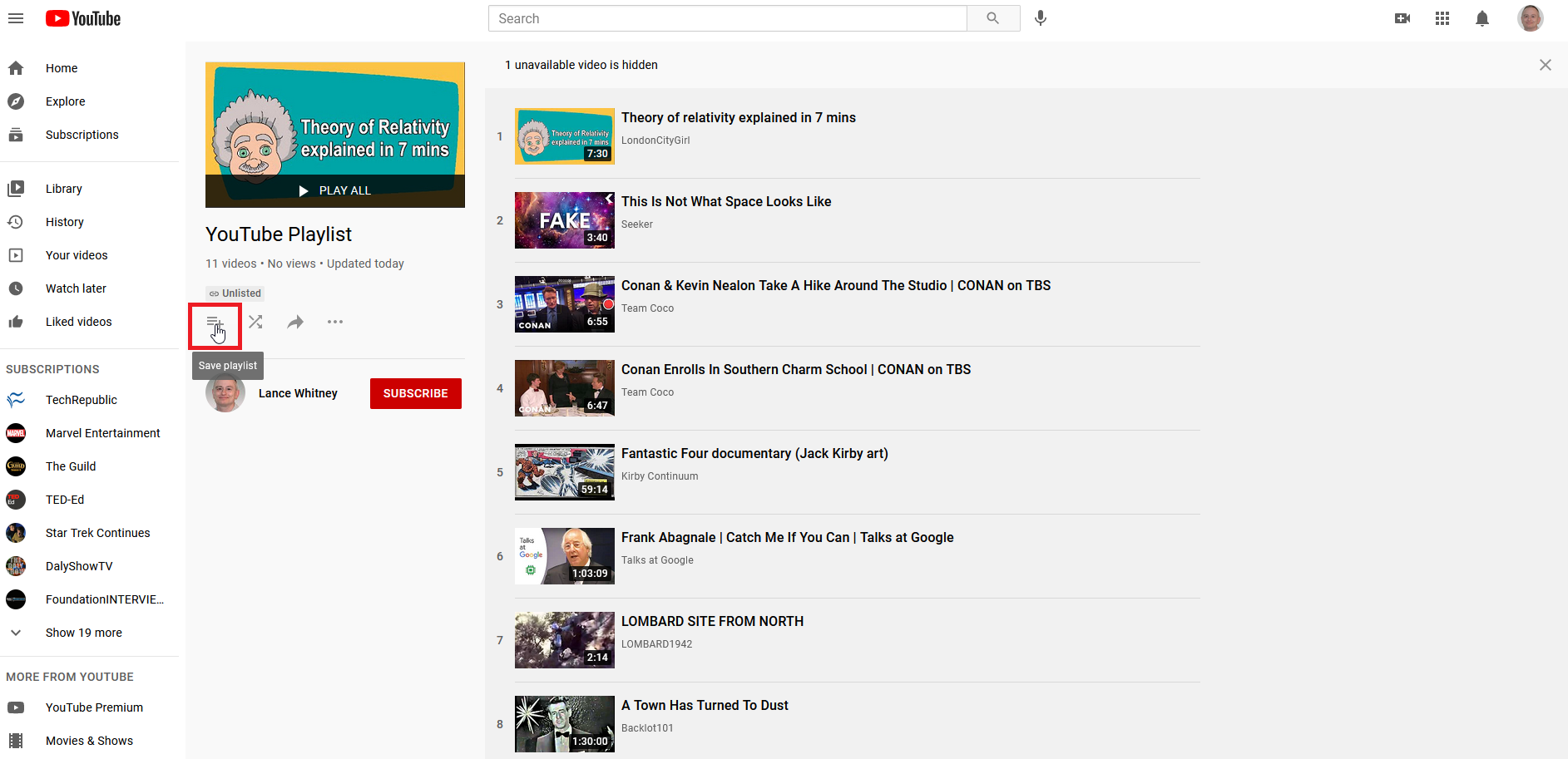1568x759 pixels.
Task: Open the notifications bell
Action: click(1482, 18)
